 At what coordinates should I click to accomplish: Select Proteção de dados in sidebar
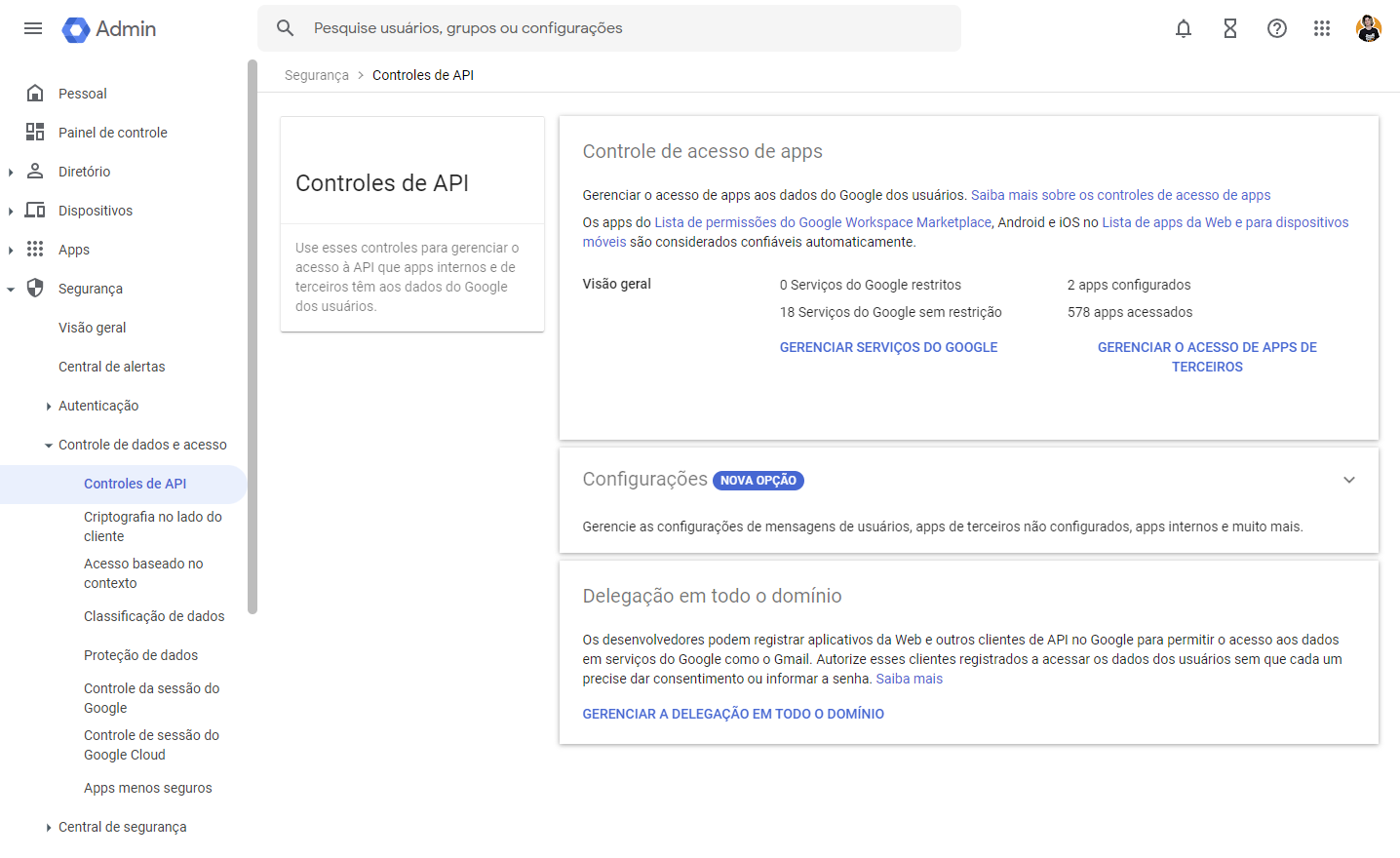click(x=140, y=655)
